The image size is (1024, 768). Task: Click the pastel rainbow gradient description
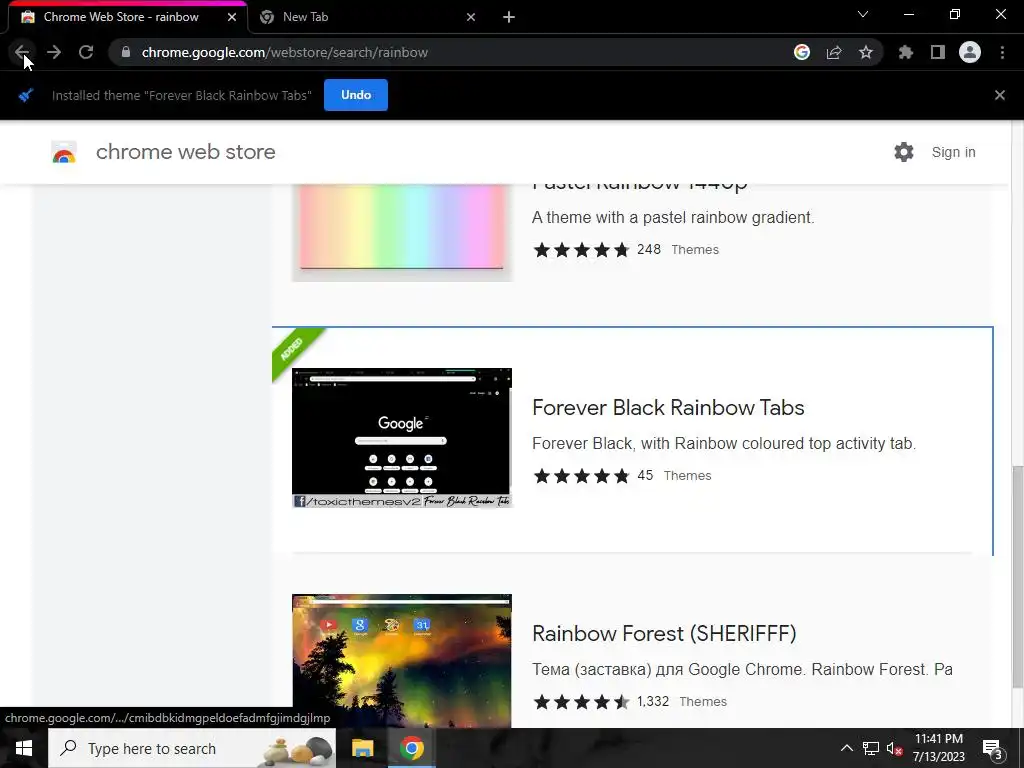[x=673, y=217]
